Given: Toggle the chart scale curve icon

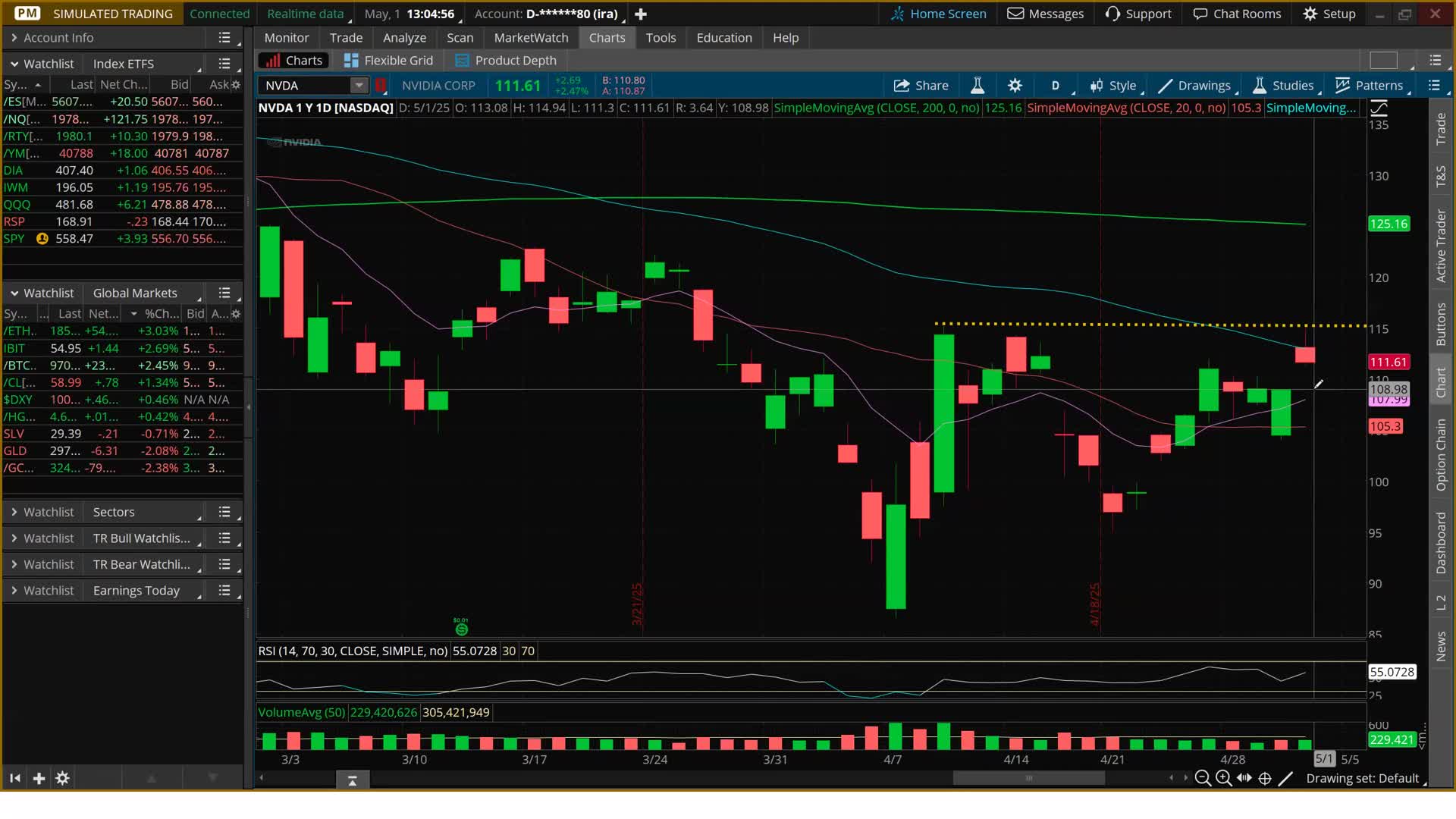Looking at the screenshot, I should (1379, 108).
